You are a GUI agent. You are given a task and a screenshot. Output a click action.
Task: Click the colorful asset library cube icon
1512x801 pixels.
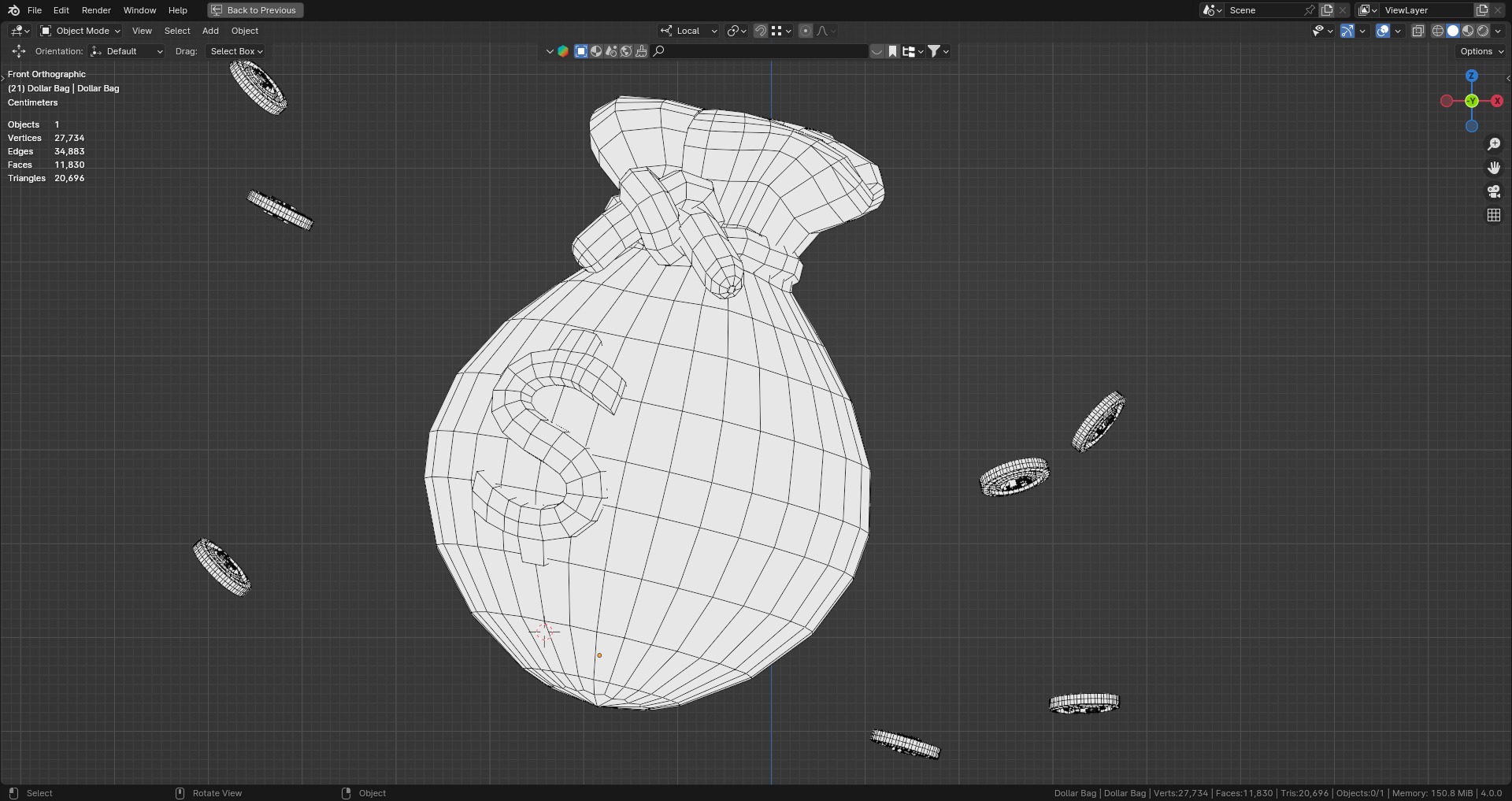563,51
